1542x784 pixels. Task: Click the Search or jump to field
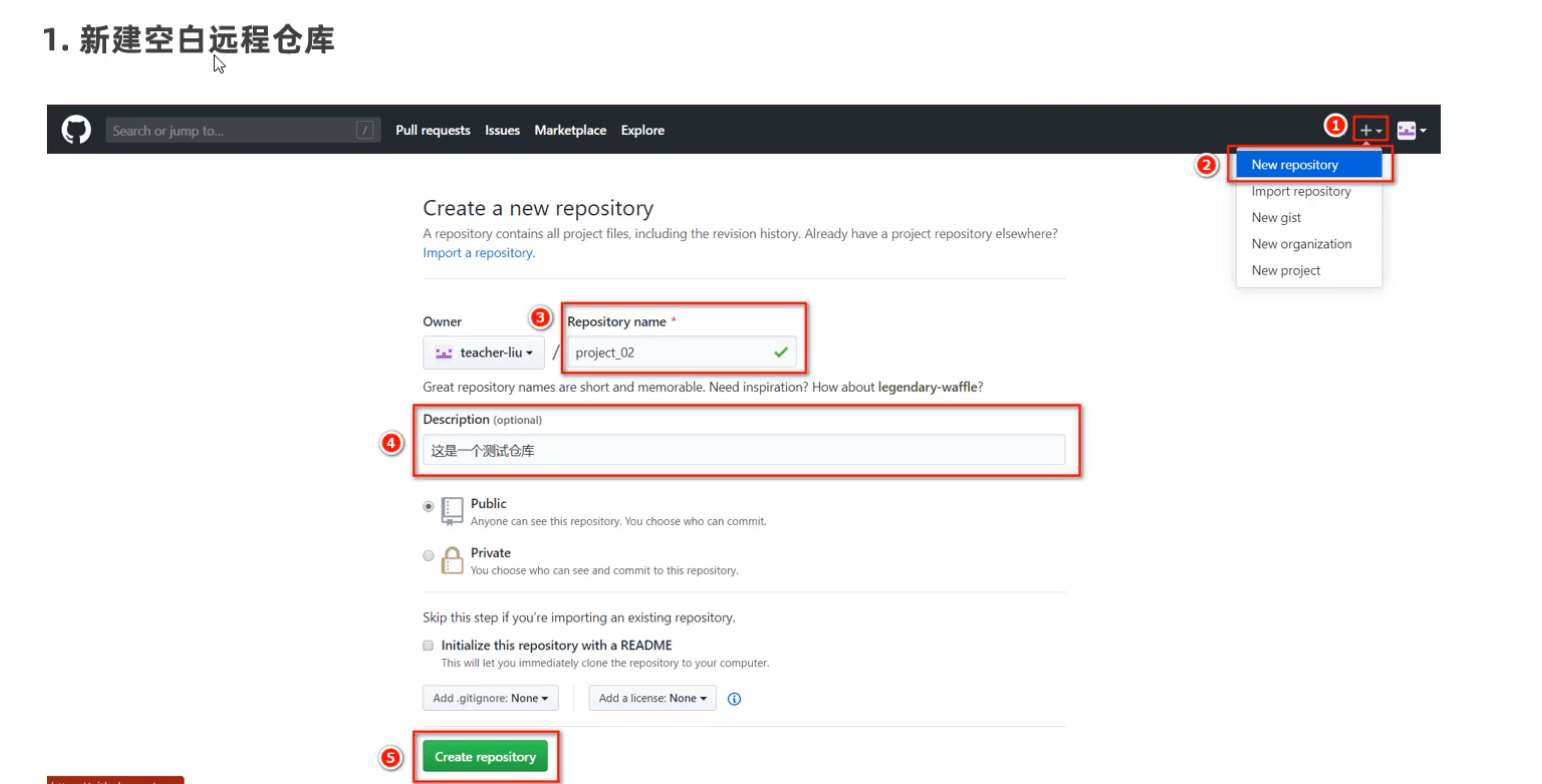(x=243, y=130)
